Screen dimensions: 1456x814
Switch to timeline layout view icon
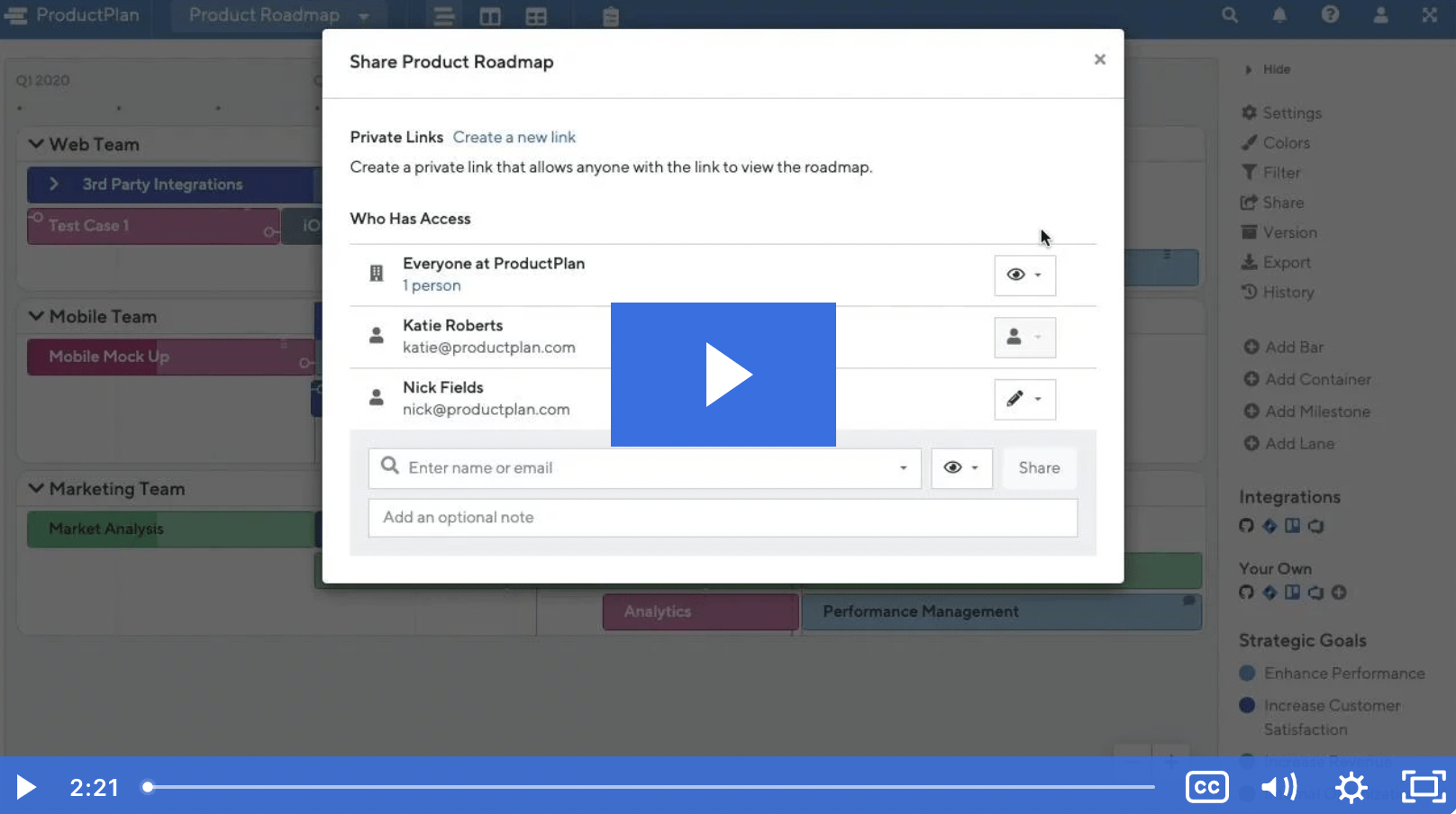[442, 16]
